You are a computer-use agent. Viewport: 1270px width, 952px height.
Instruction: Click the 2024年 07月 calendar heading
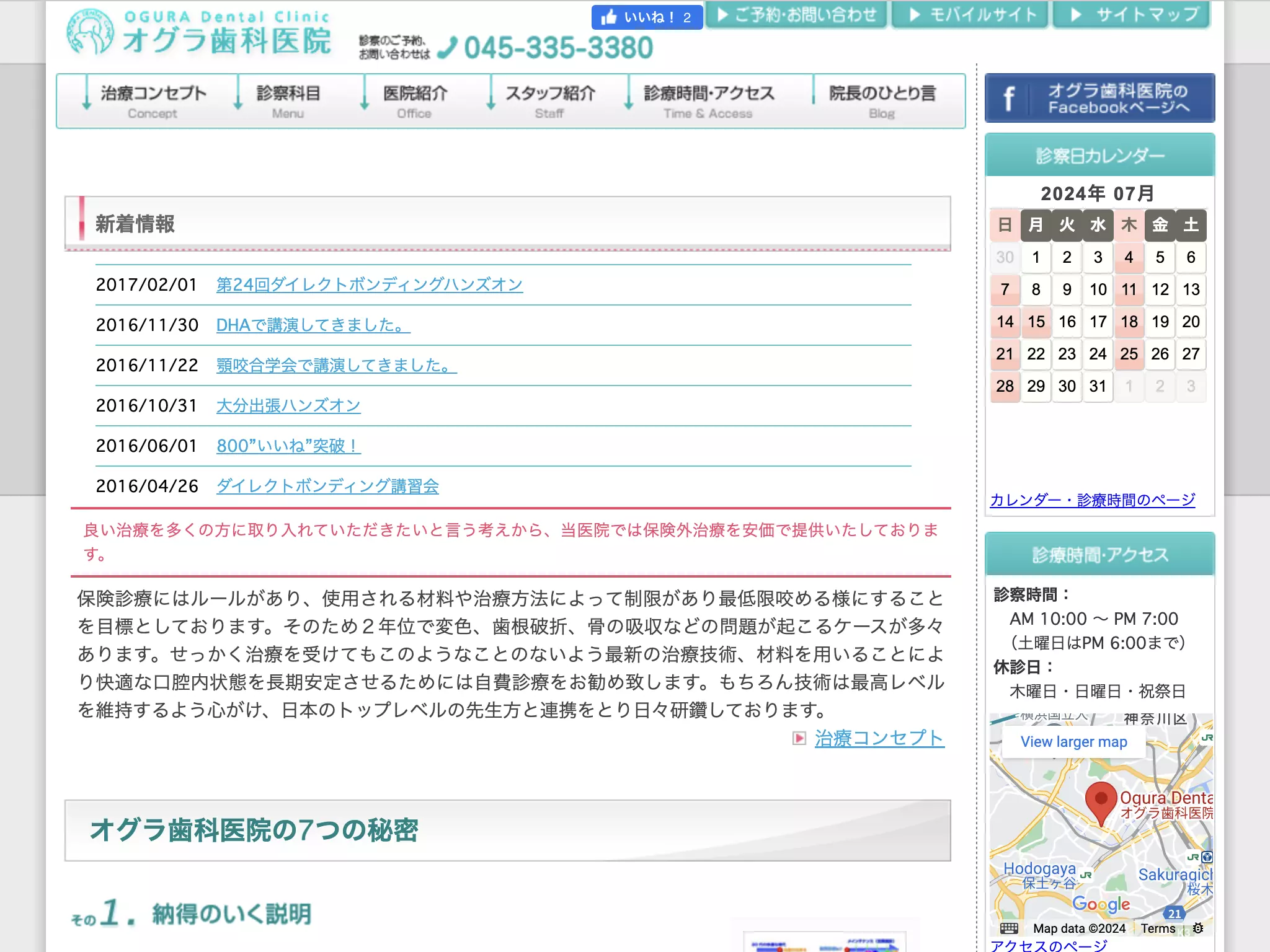(x=1098, y=193)
